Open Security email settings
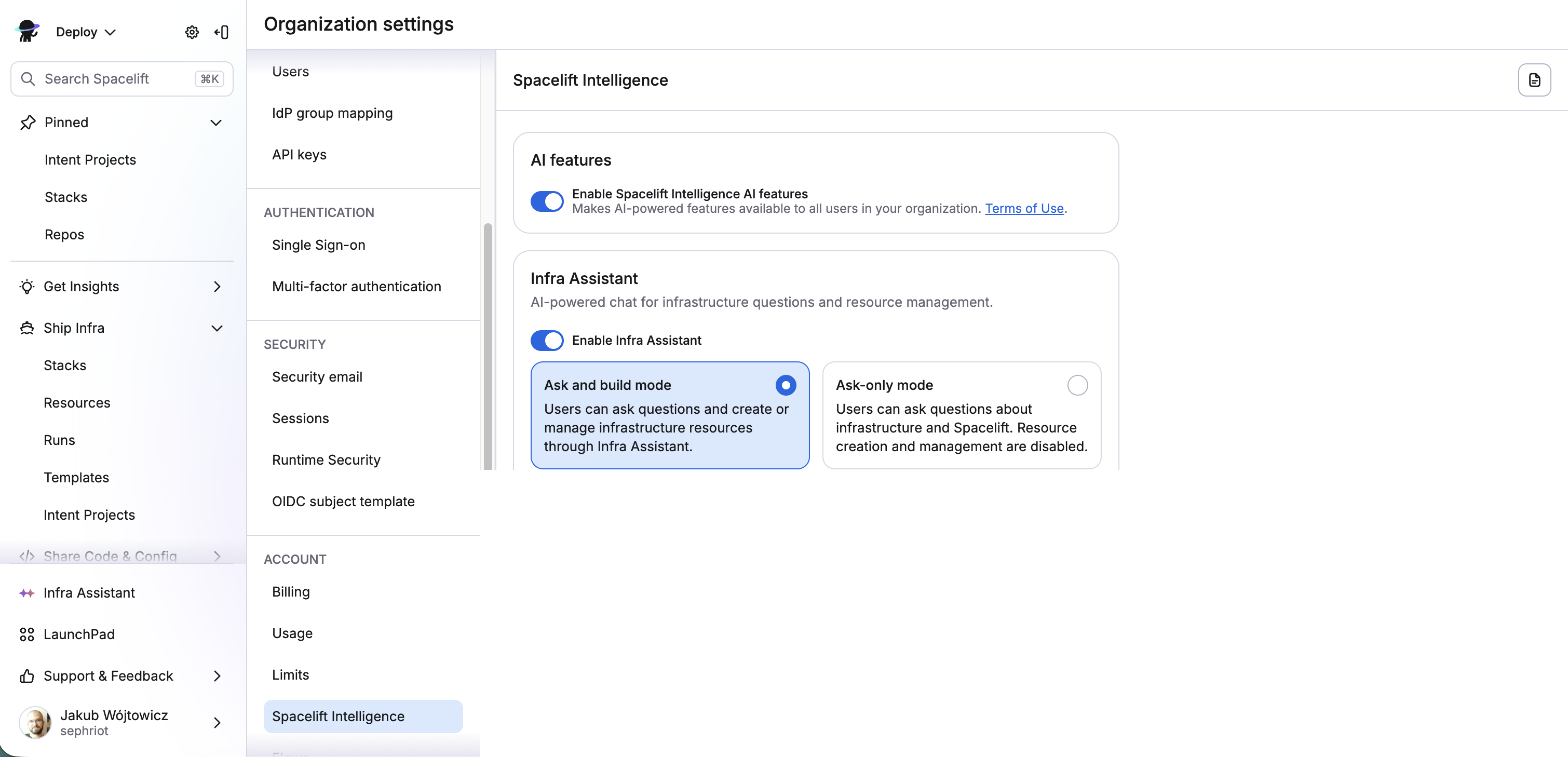Viewport: 1568px width, 757px height. click(317, 376)
